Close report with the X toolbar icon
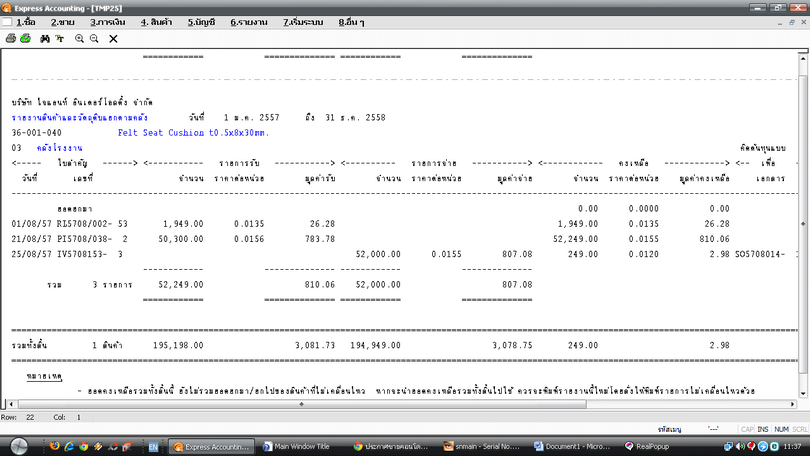Image resolution: width=810 pixels, height=456 pixels. [x=113, y=38]
